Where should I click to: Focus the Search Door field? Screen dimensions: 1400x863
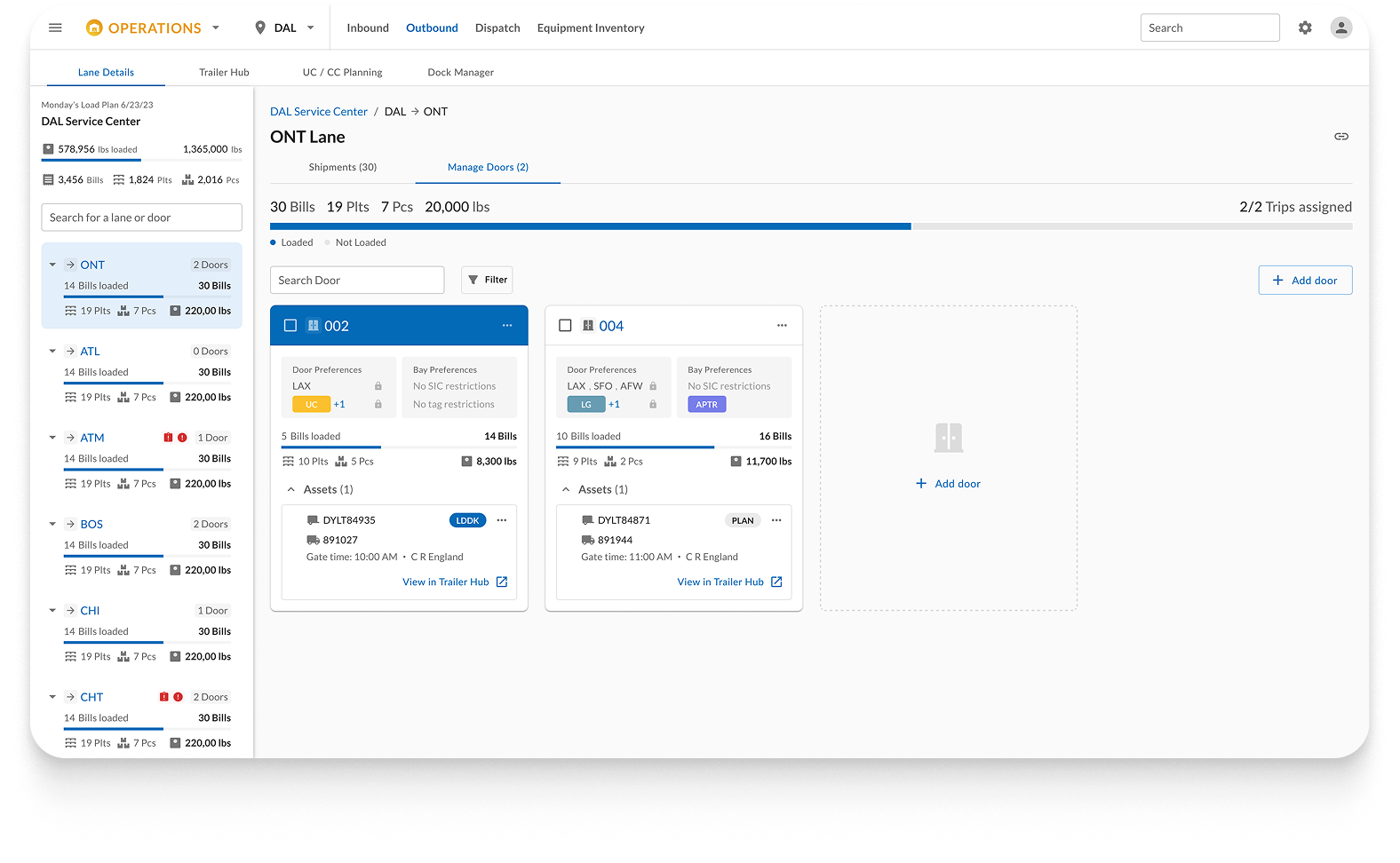tap(357, 280)
